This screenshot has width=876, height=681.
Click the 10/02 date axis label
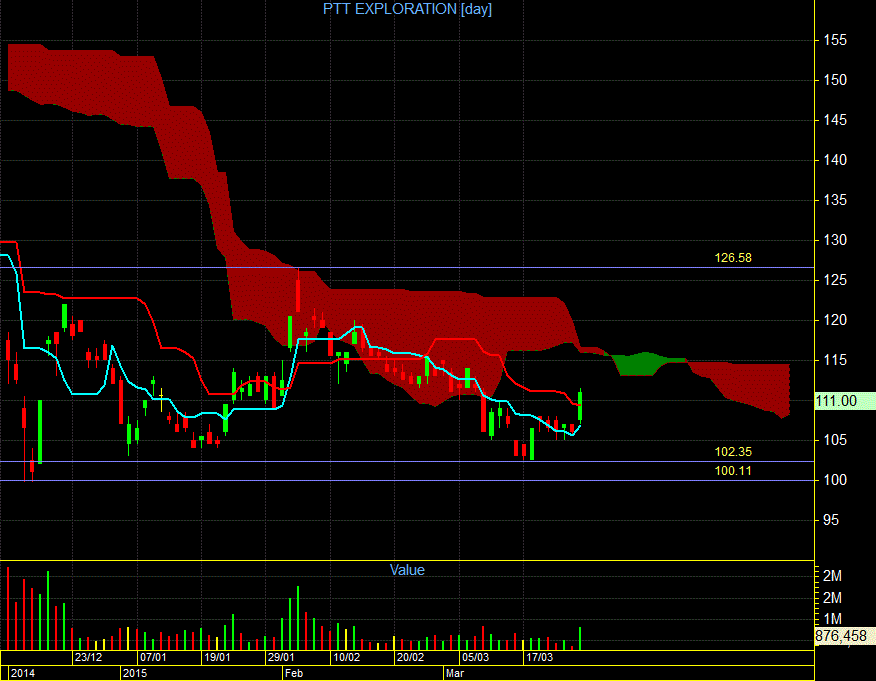coord(346,658)
